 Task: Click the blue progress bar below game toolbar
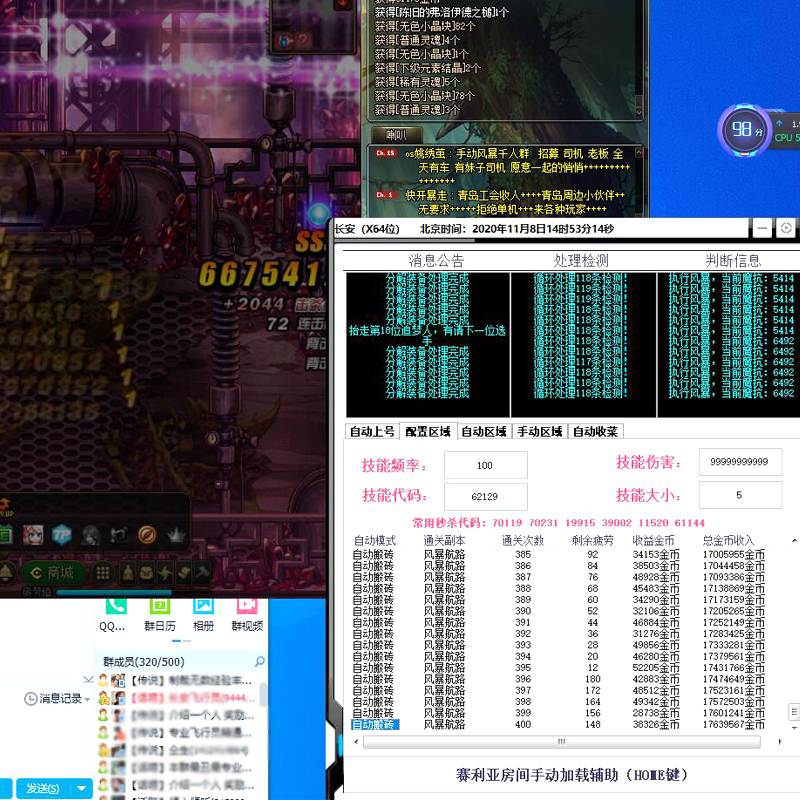point(115,592)
